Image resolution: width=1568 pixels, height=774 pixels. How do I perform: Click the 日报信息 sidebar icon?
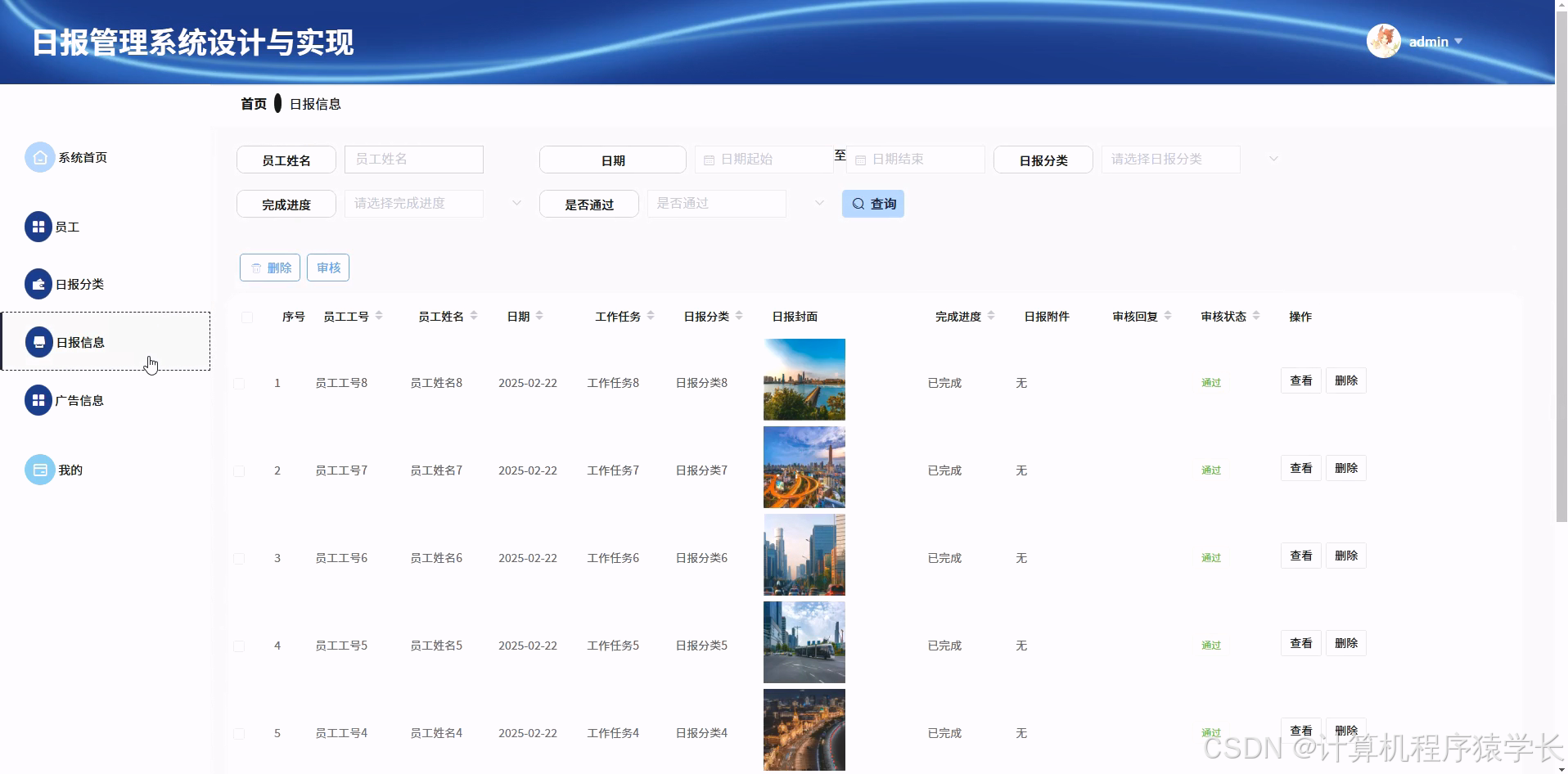(x=39, y=342)
